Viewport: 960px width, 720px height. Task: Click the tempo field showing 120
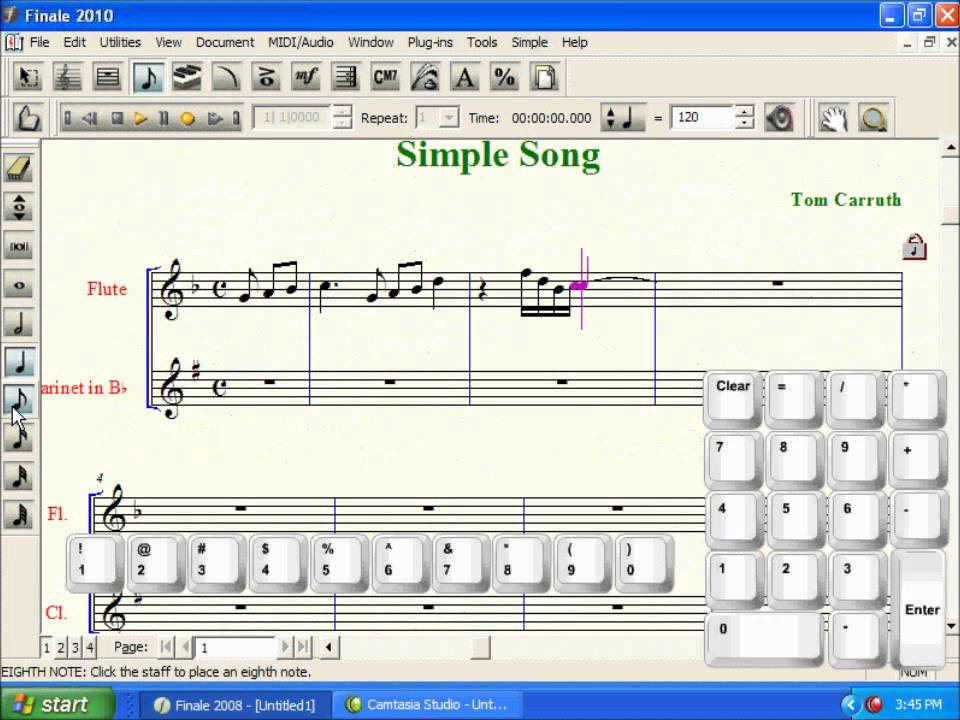[x=702, y=118]
